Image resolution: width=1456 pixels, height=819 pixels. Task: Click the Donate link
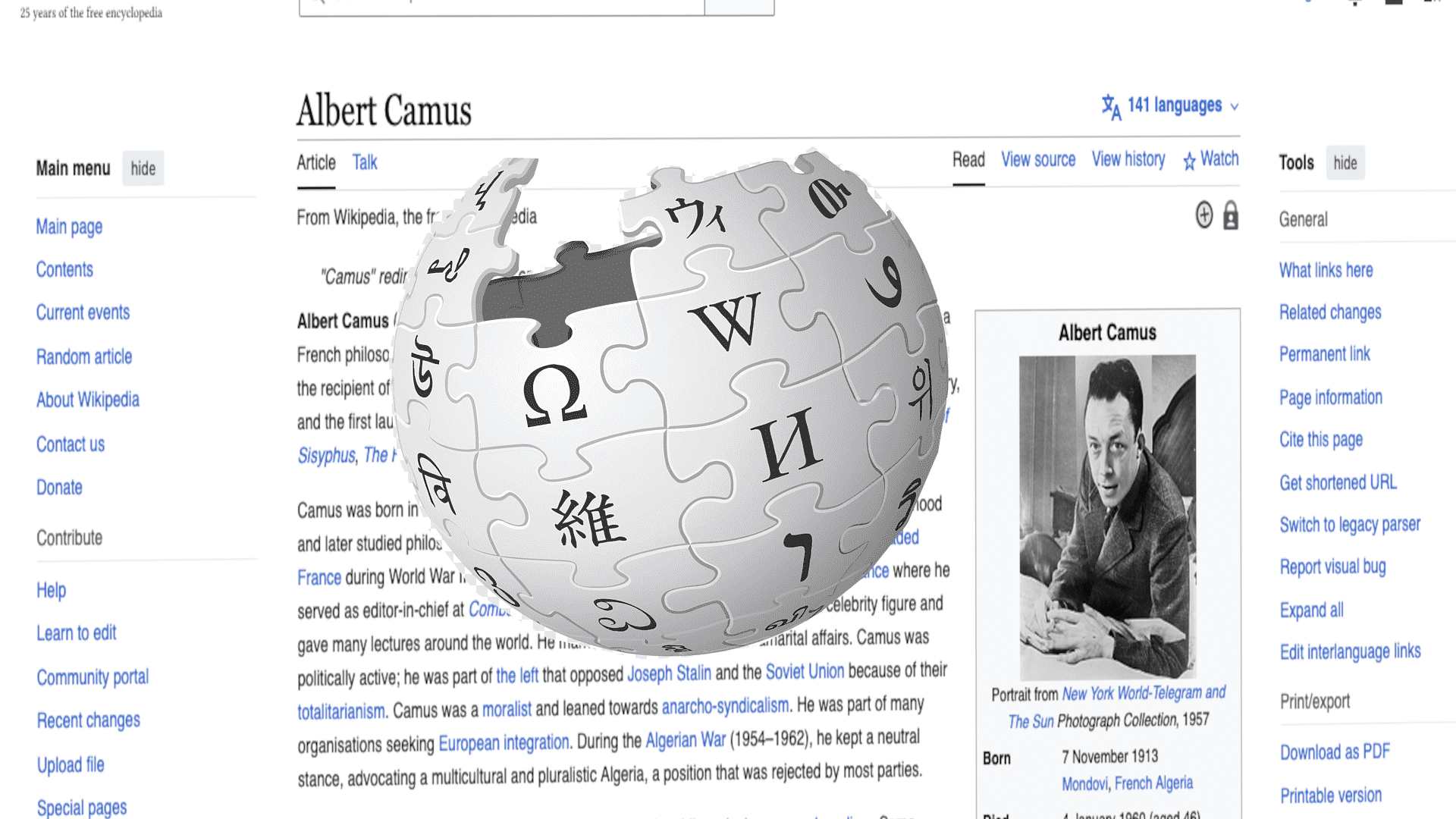click(59, 488)
